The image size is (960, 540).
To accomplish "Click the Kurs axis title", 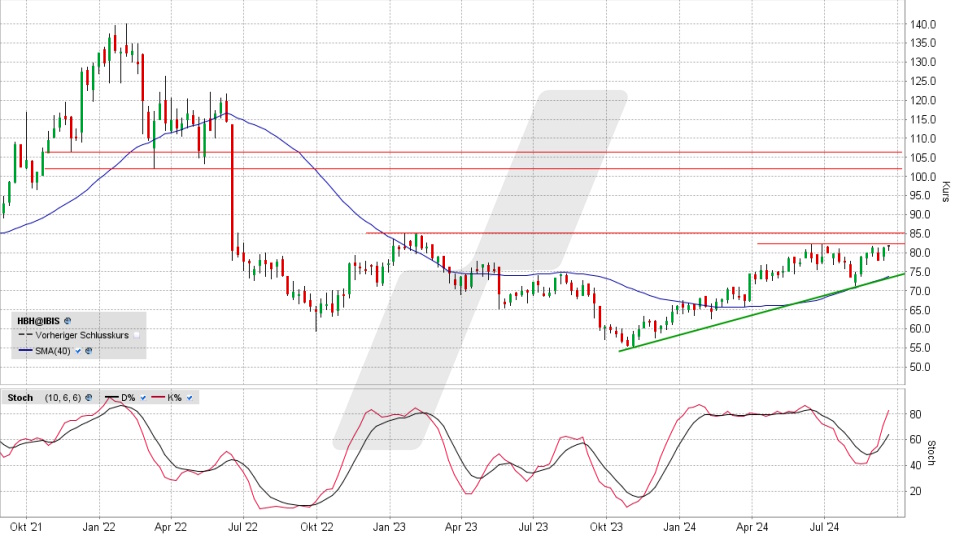I will [946, 192].
